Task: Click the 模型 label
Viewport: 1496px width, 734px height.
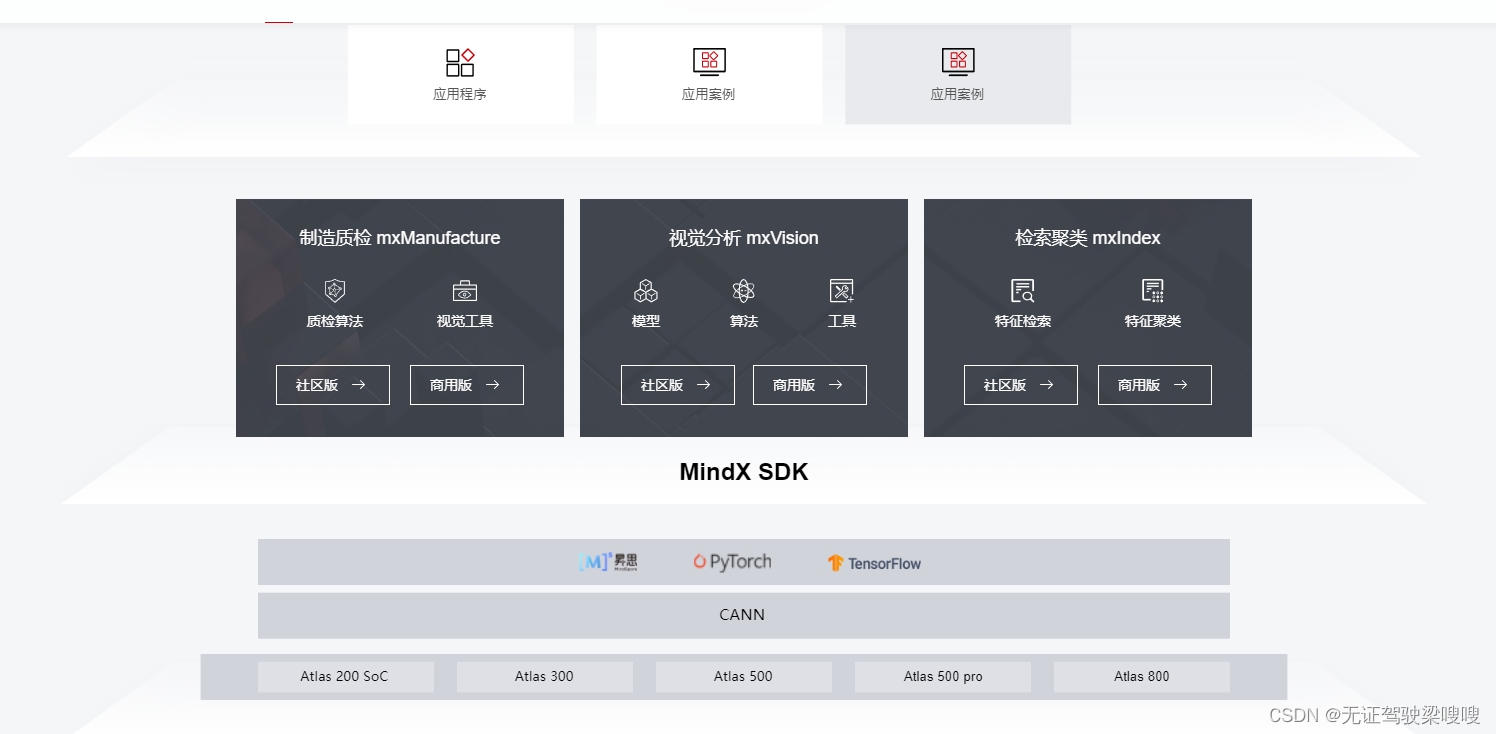Action: tap(646, 322)
